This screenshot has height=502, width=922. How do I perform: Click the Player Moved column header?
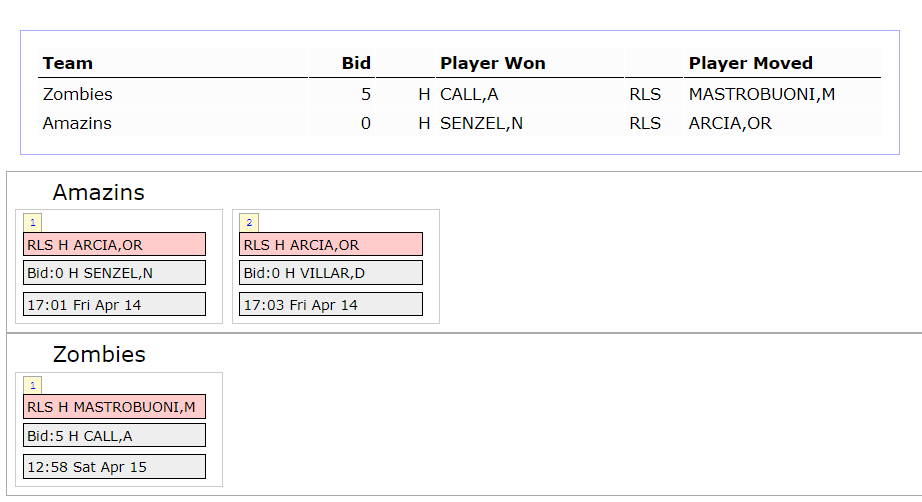click(x=751, y=63)
